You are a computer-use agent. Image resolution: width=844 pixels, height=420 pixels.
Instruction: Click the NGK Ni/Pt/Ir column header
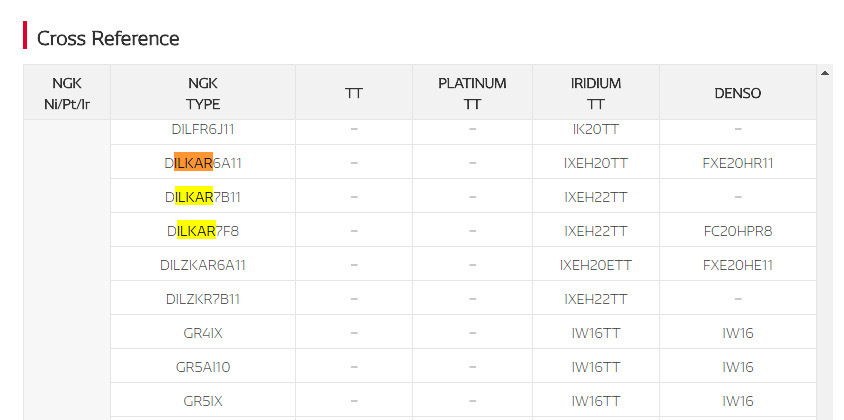click(x=67, y=93)
